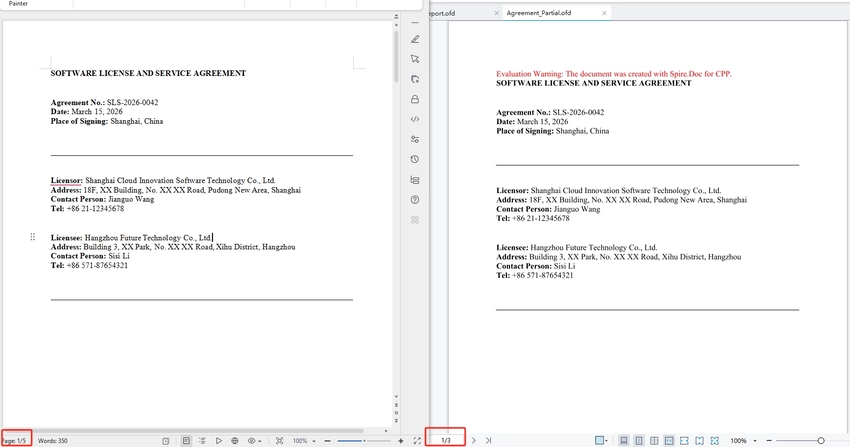This screenshot has height=447, width=850.
Task: Switch to the Agreement_Partial.ofd tab
Action: click(539, 13)
